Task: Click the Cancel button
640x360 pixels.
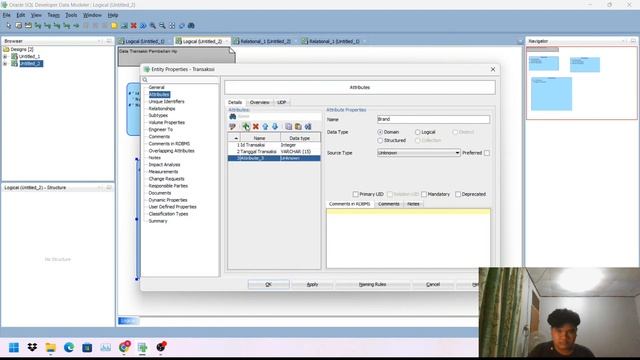Action: coord(433,284)
